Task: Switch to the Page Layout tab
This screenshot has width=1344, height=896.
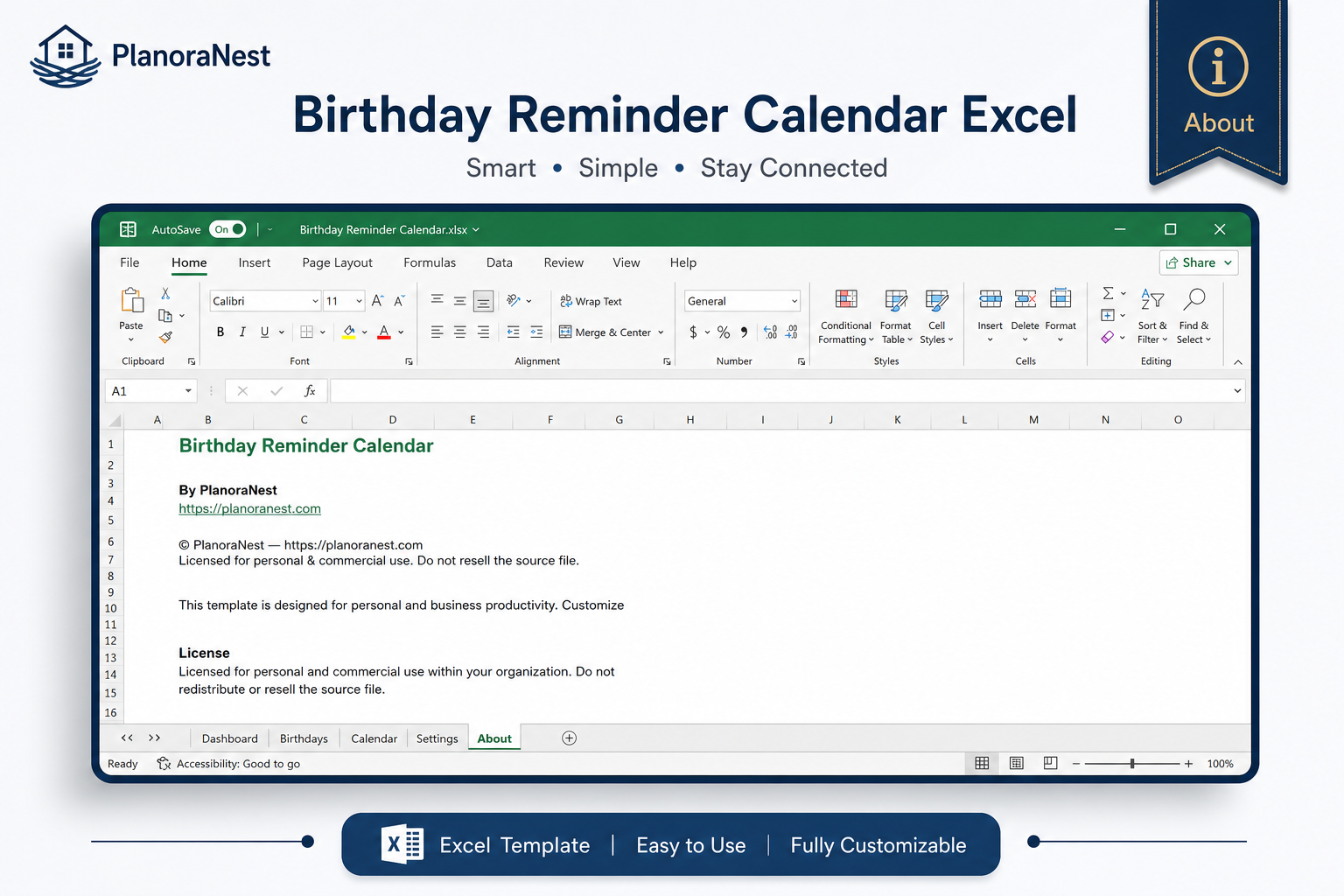Action: pyautogui.click(x=338, y=262)
